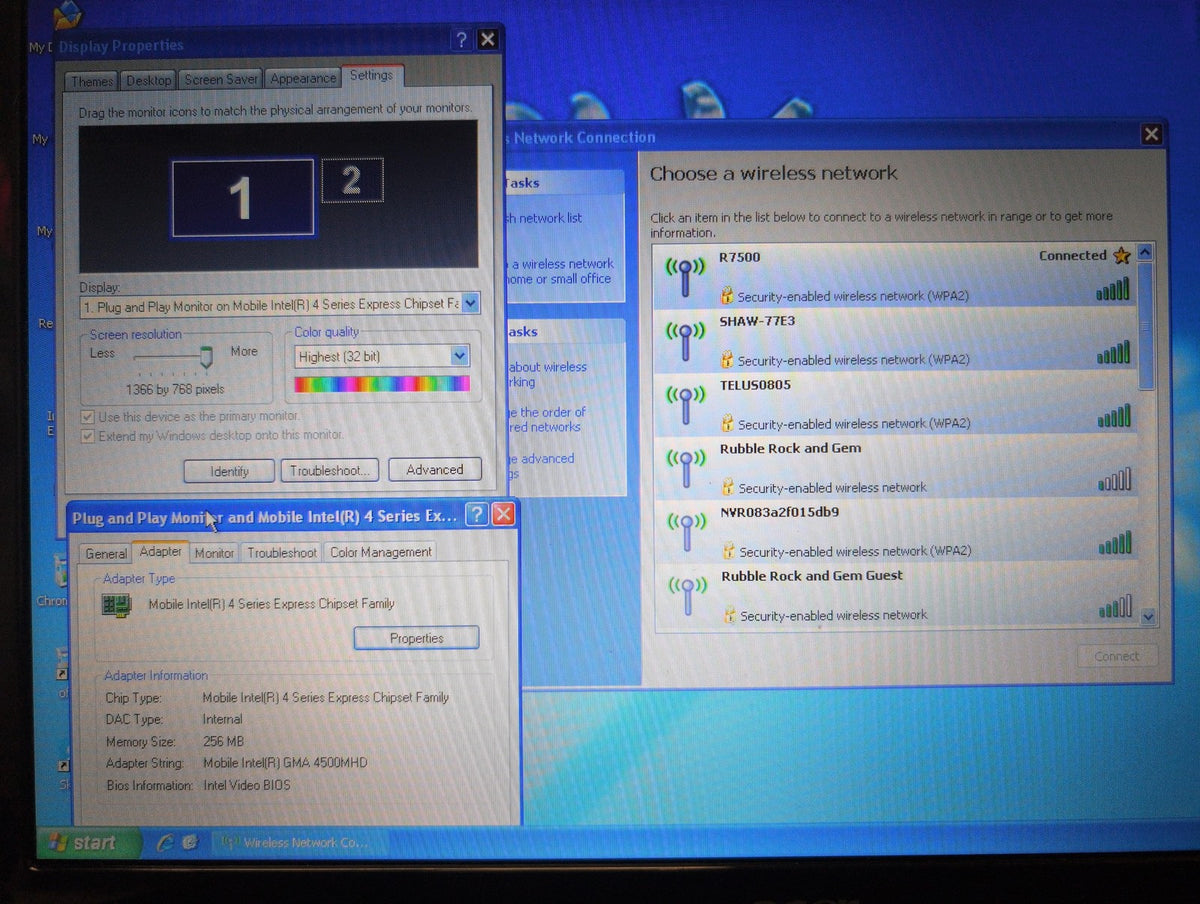This screenshot has height=904, width=1200.
Task: Open the Troubleshoot tab in the adapter dialog
Action: click(x=282, y=552)
